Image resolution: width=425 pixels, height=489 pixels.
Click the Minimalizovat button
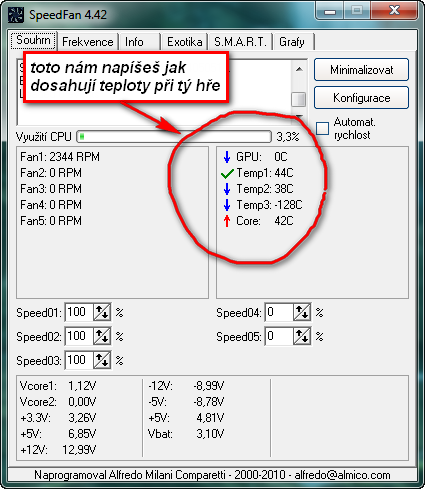[x=361, y=70]
